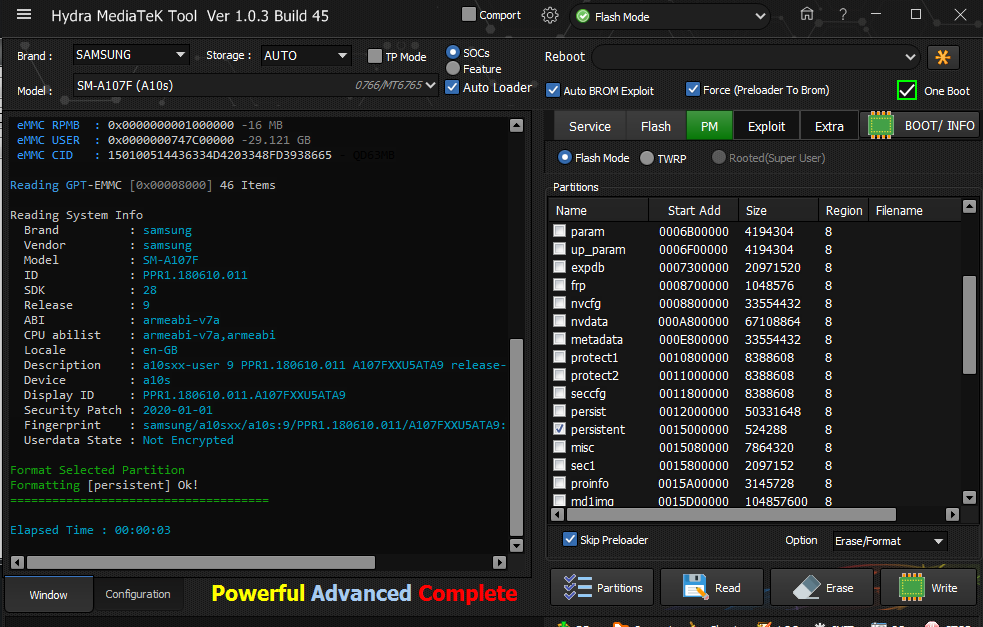Click the Region column header
The width and height of the screenshot is (983, 627).
pos(843,211)
